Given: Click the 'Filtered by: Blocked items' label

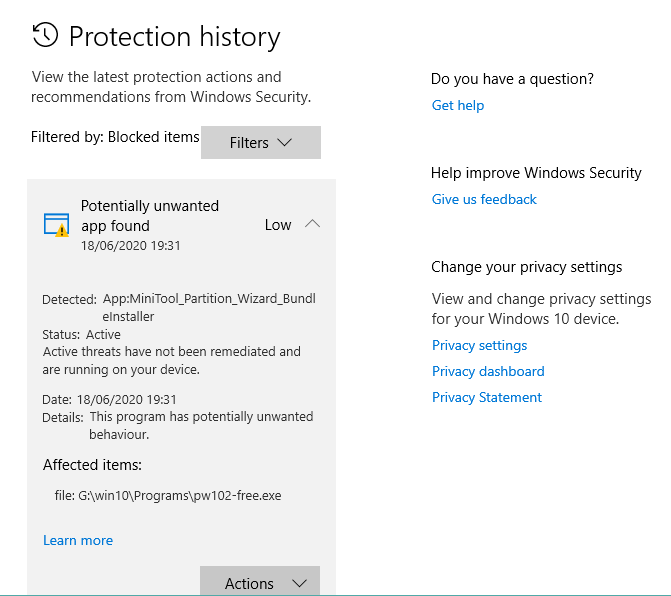Looking at the screenshot, I should click(x=115, y=137).
